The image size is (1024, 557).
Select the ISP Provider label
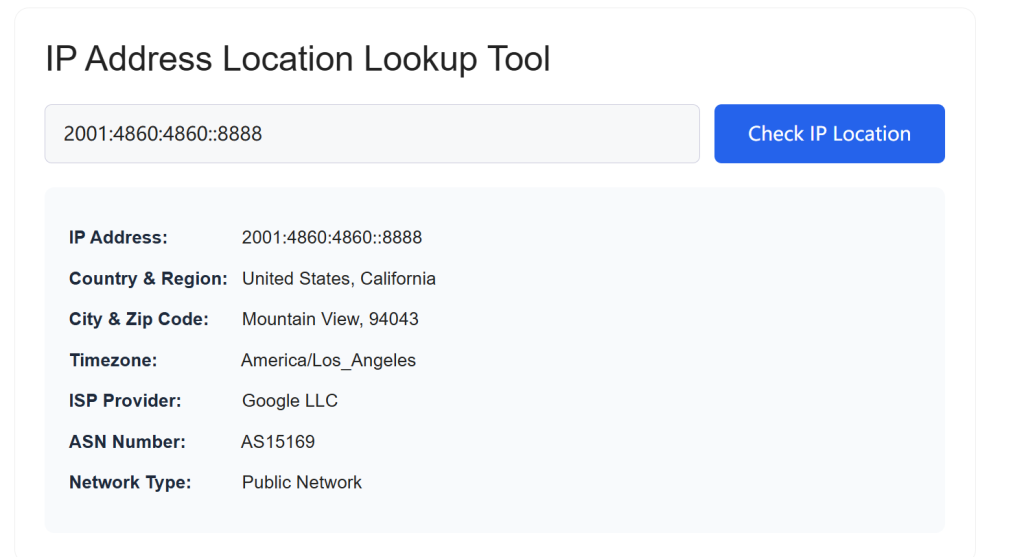coord(125,401)
